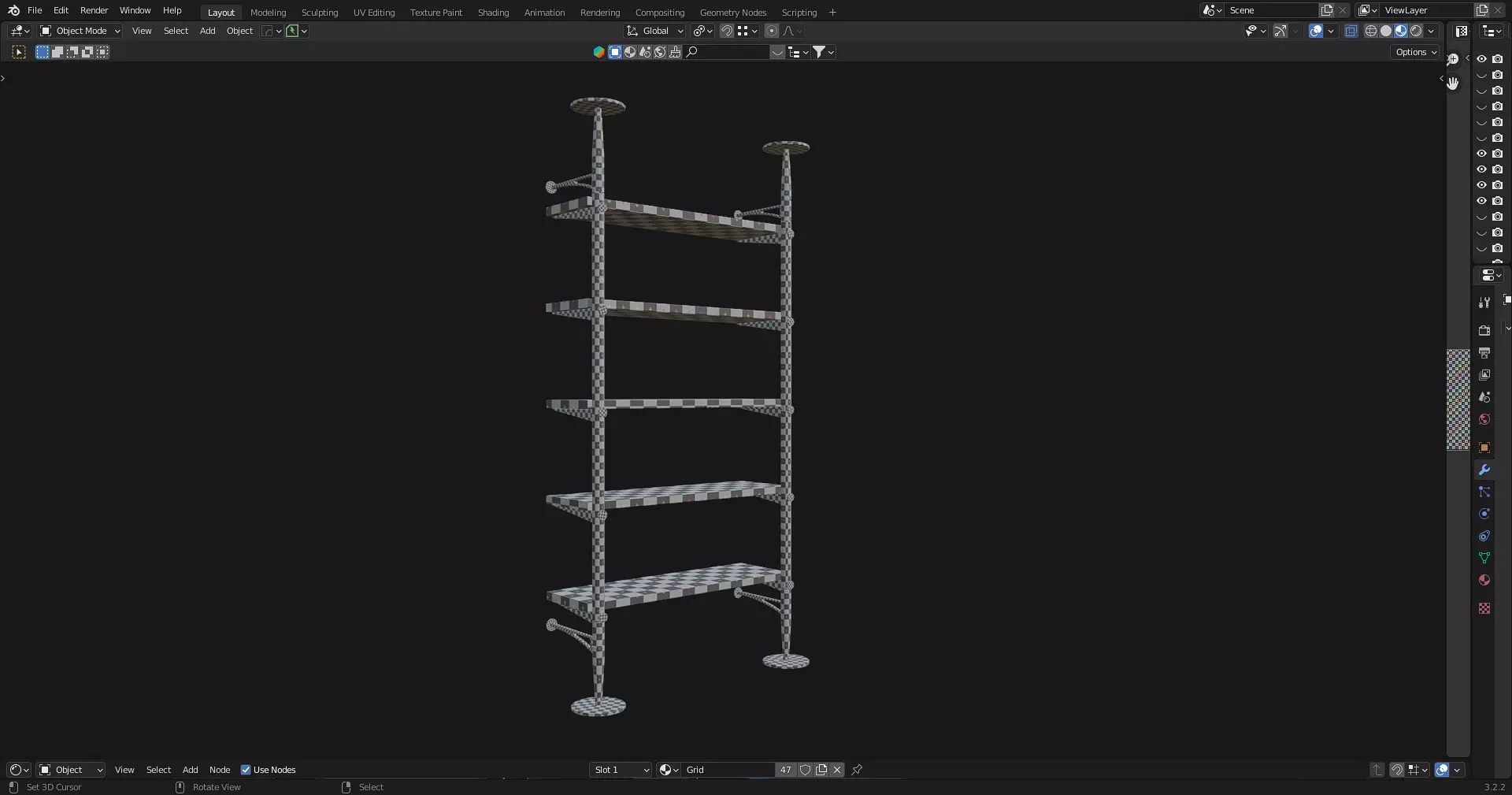Switch to the Modeling workspace tab
1512x795 pixels.
268,13
